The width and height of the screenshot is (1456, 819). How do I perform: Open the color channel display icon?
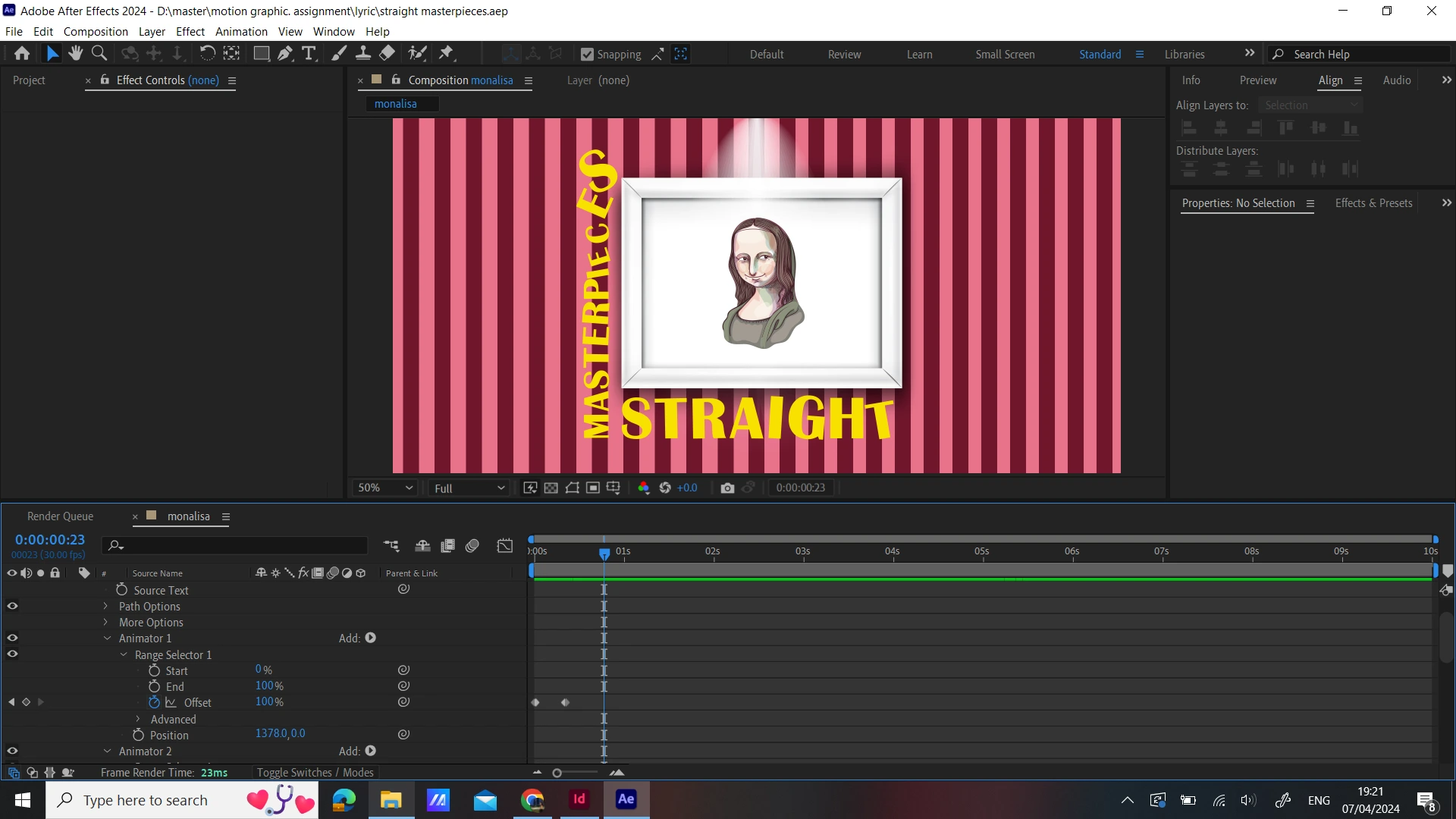click(x=644, y=488)
